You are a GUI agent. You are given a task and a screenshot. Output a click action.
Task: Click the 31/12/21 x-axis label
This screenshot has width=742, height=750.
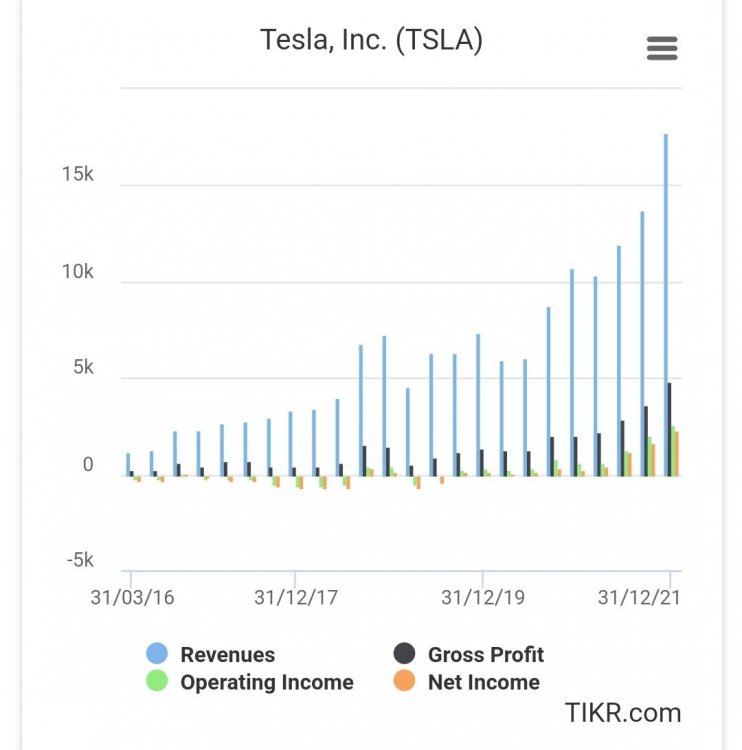tap(640, 598)
